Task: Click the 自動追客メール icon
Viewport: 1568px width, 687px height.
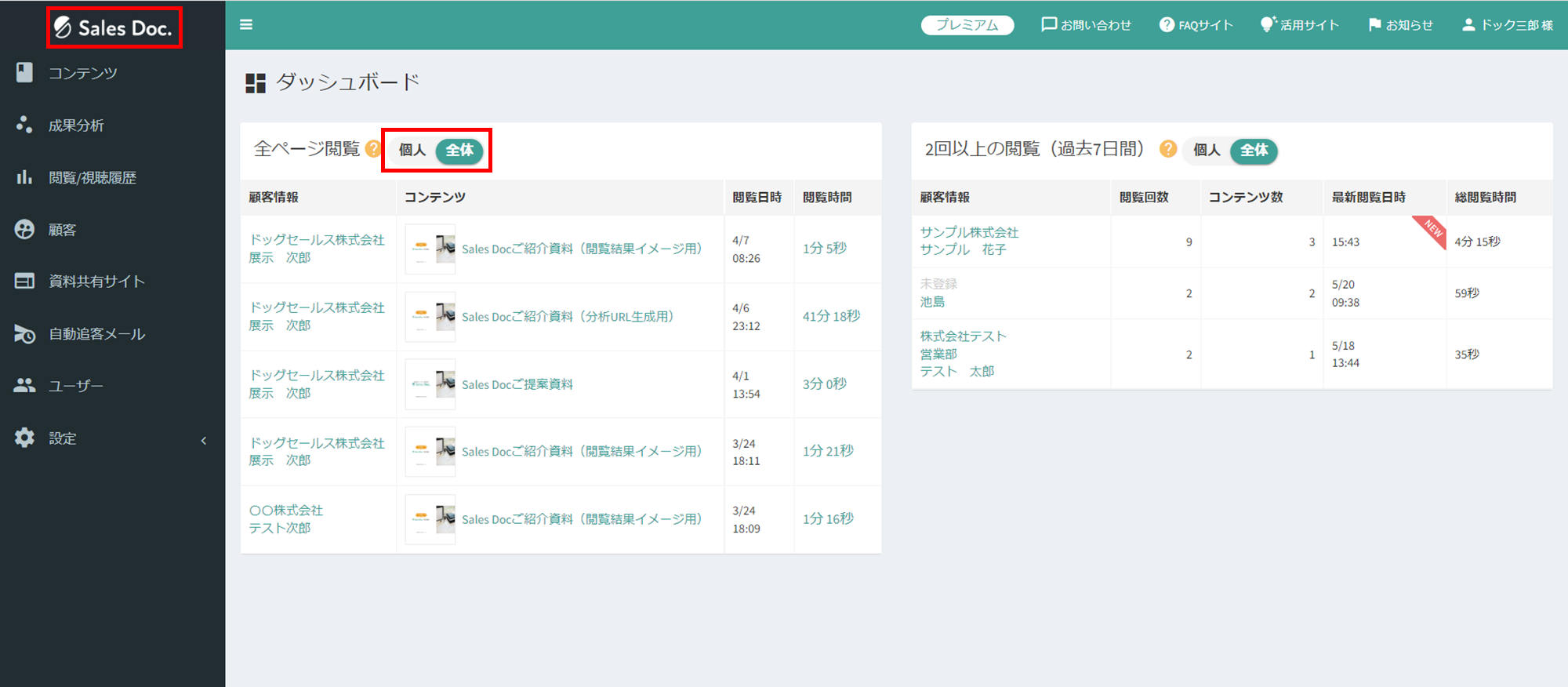Action: point(24,334)
